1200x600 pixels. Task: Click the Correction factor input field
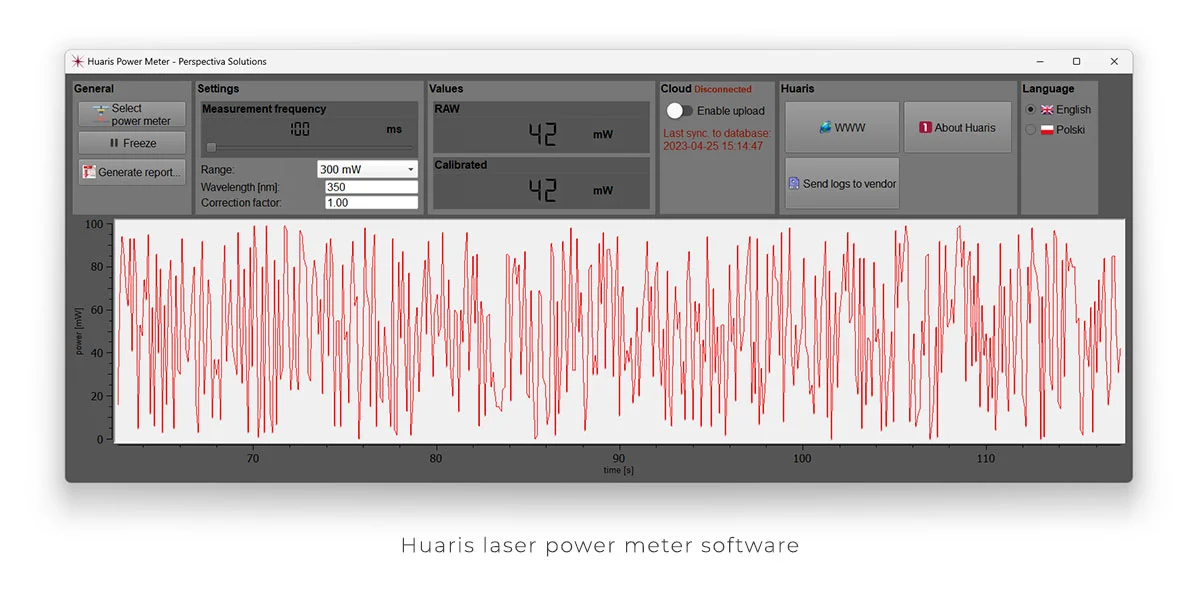pos(371,203)
